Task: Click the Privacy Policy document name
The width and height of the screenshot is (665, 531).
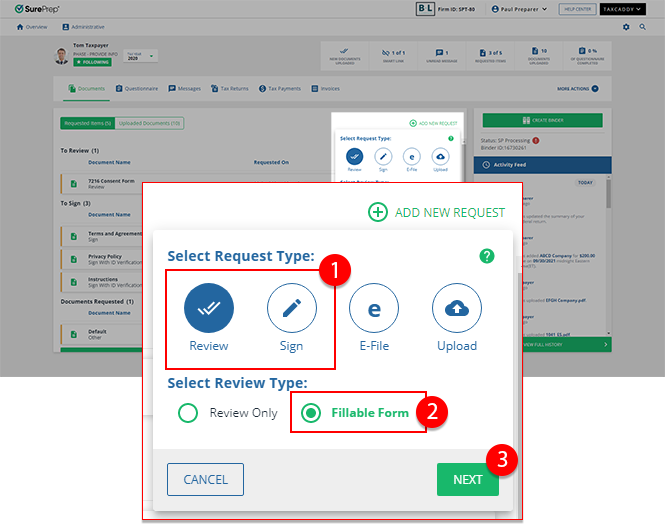Action: point(105,257)
